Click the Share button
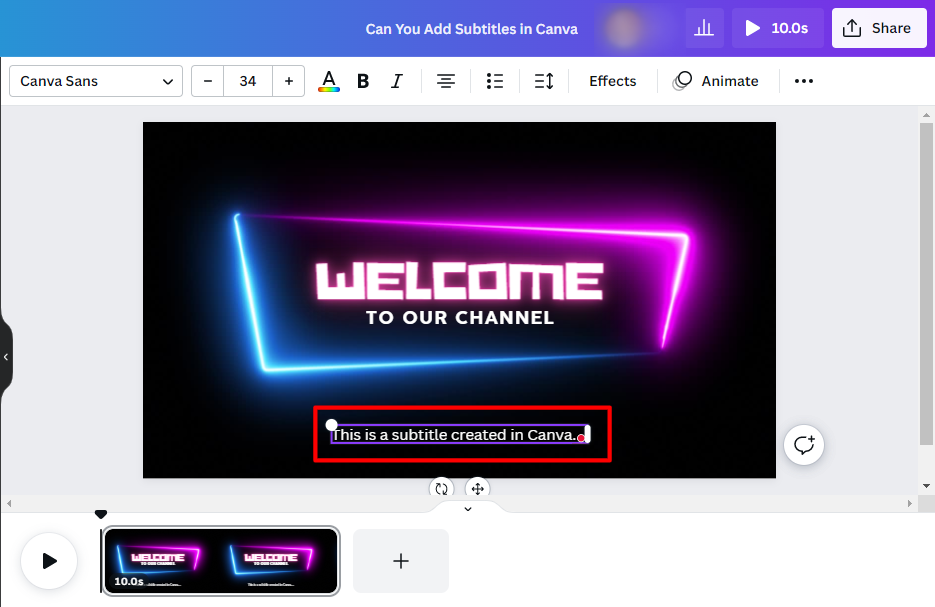The width and height of the screenshot is (935, 607). click(x=879, y=28)
